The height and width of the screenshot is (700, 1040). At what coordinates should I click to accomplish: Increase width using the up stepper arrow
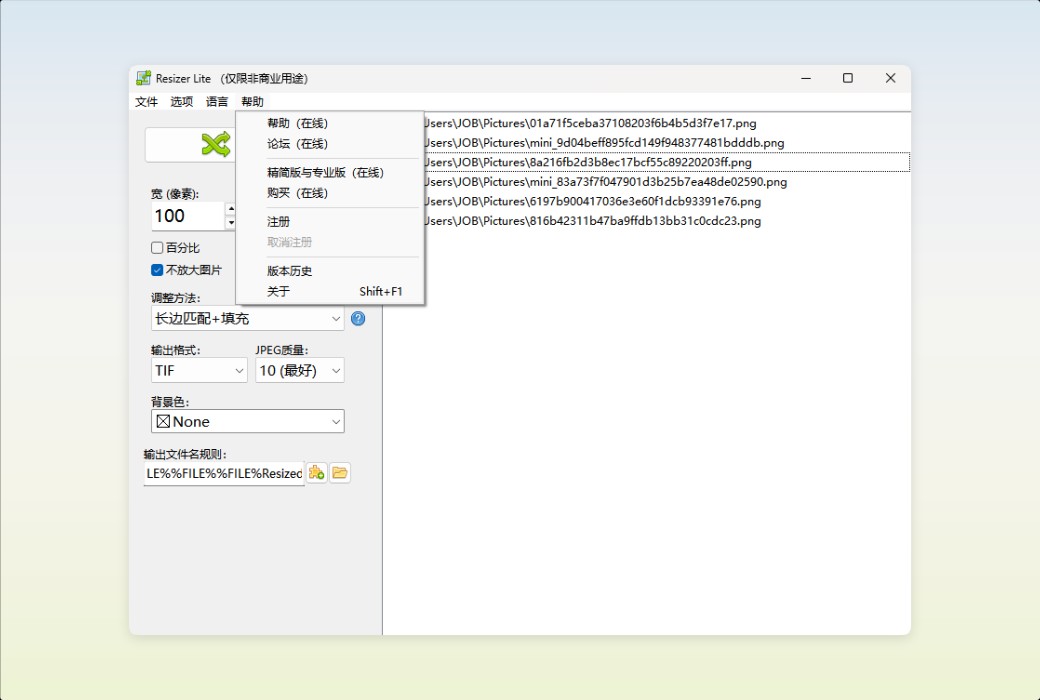(230, 210)
